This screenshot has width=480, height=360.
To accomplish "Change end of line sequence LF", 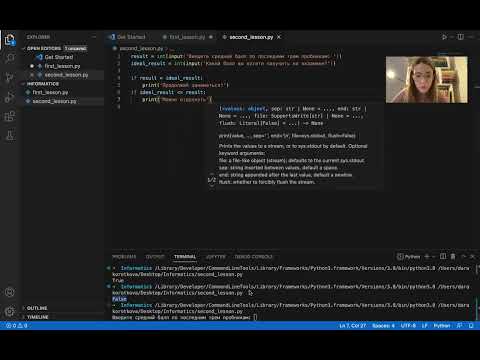I will (x=425, y=326).
